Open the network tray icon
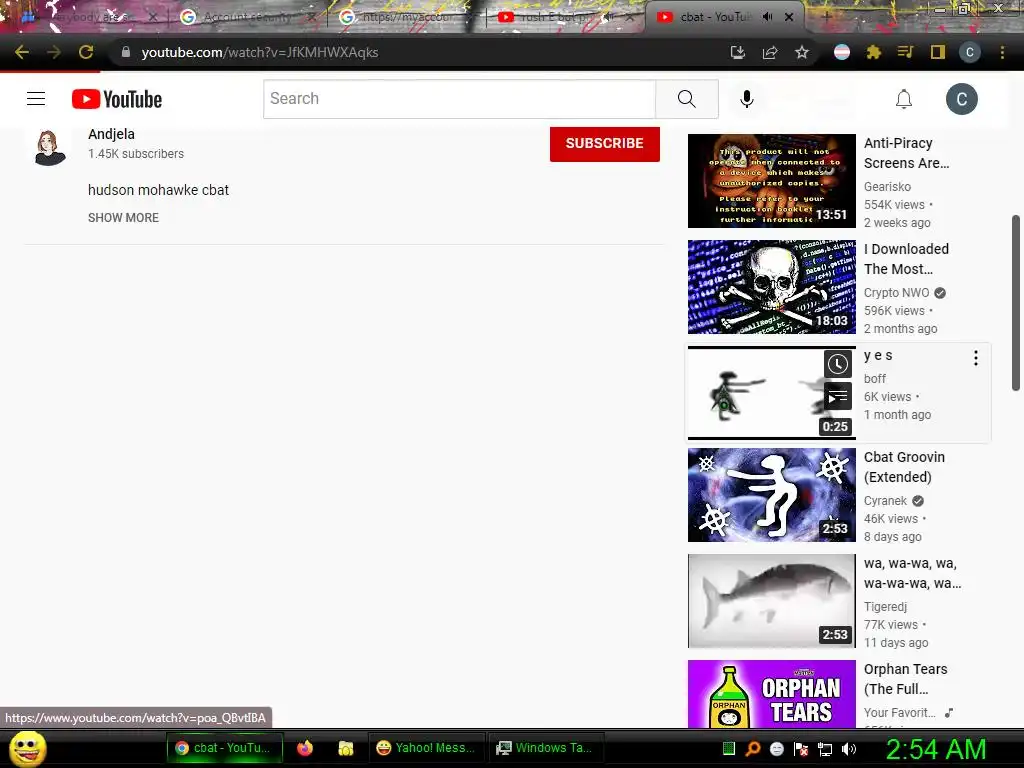Image resolution: width=1024 pixels, height=768 pixels. (x=825, y=749)
